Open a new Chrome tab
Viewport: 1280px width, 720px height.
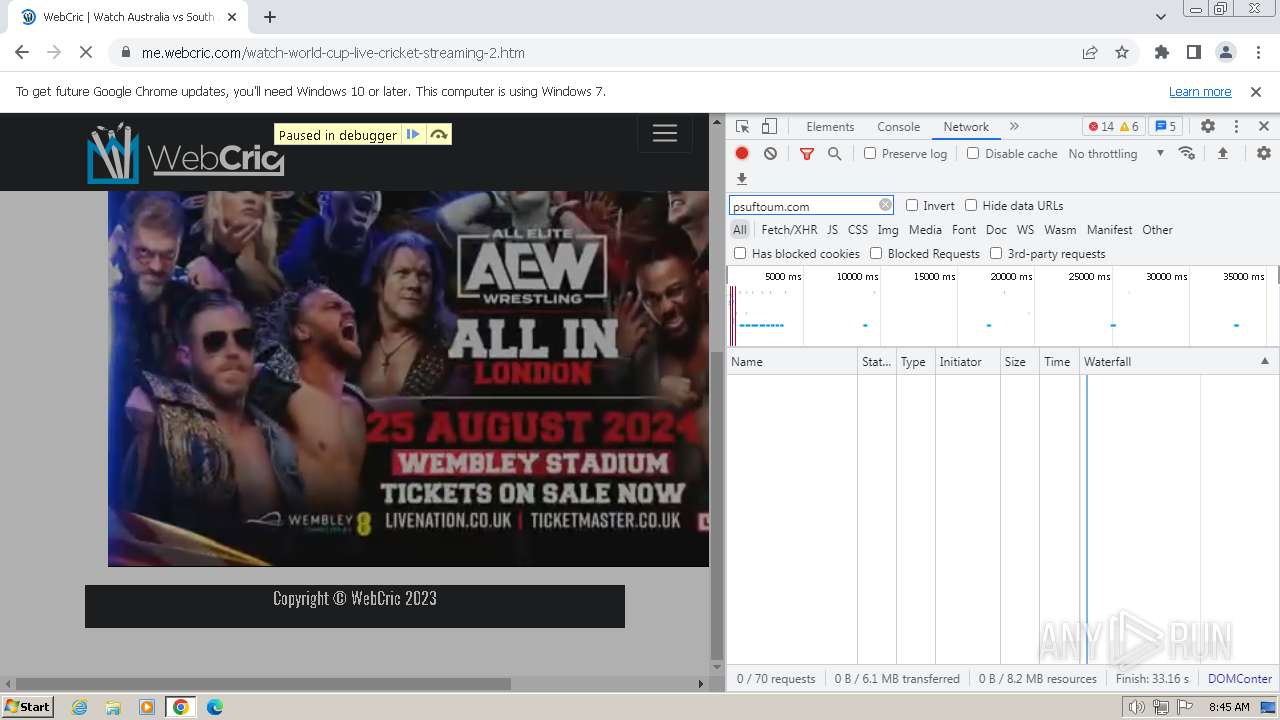(270, 17)
